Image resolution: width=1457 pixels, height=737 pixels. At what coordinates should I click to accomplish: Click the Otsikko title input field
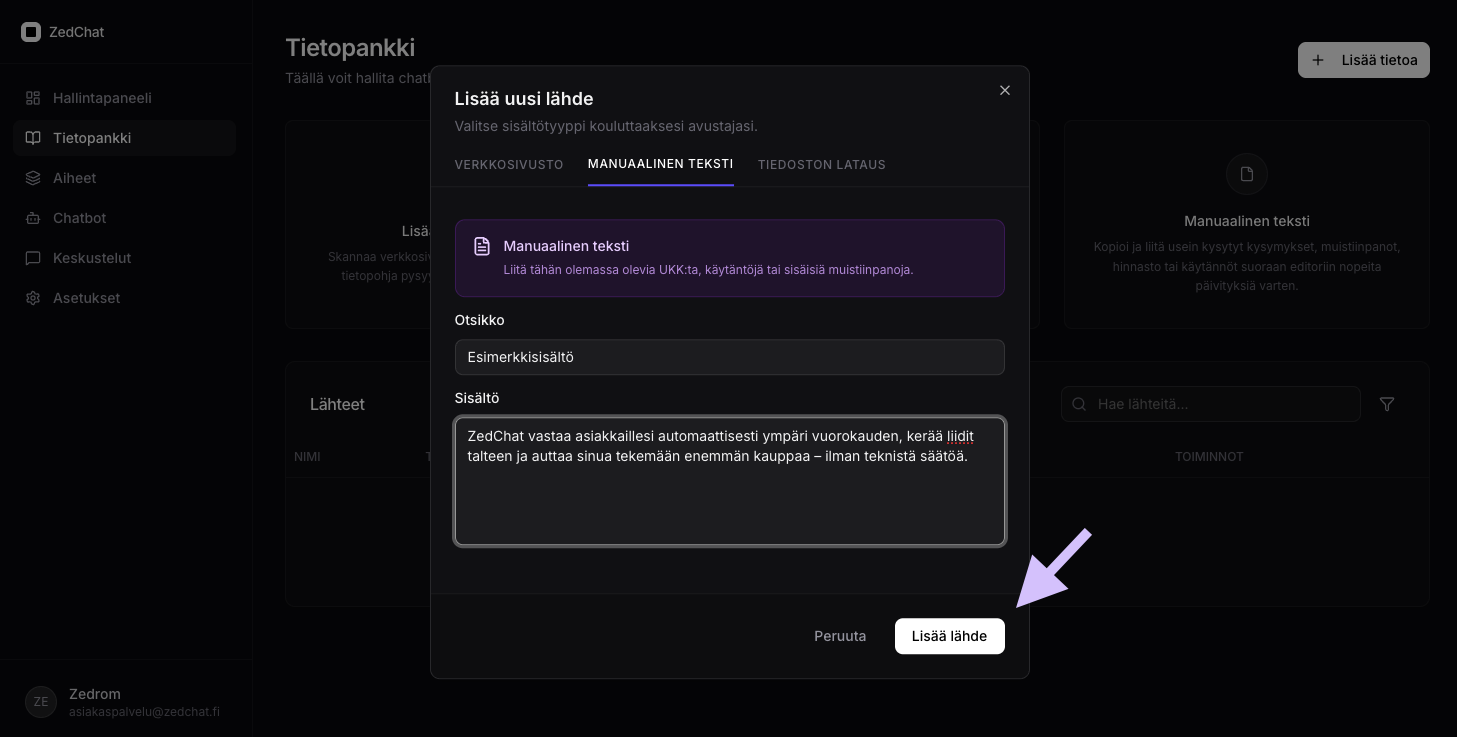[729, 357]
